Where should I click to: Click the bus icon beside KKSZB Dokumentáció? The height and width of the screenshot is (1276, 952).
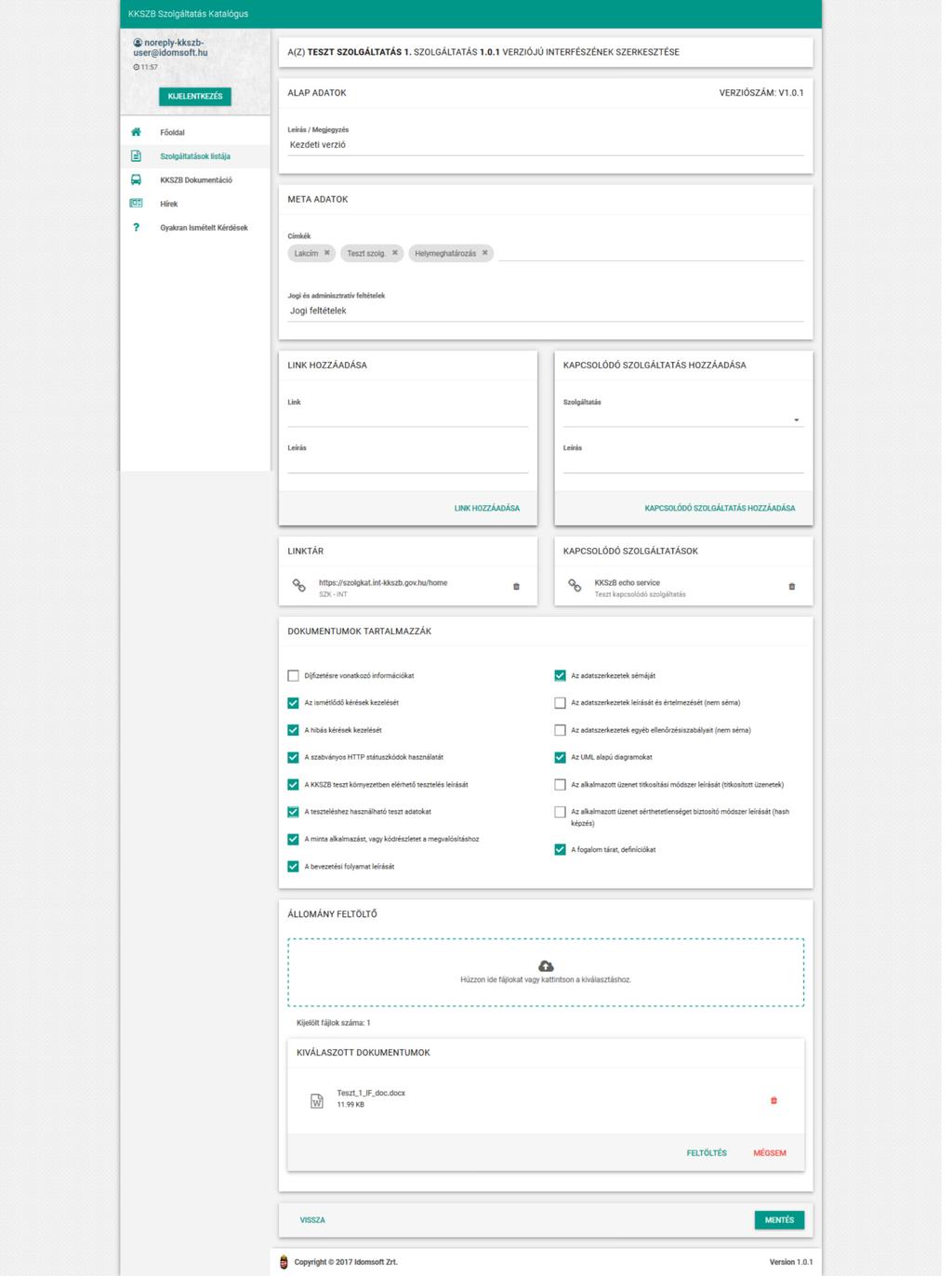[136, 179]
